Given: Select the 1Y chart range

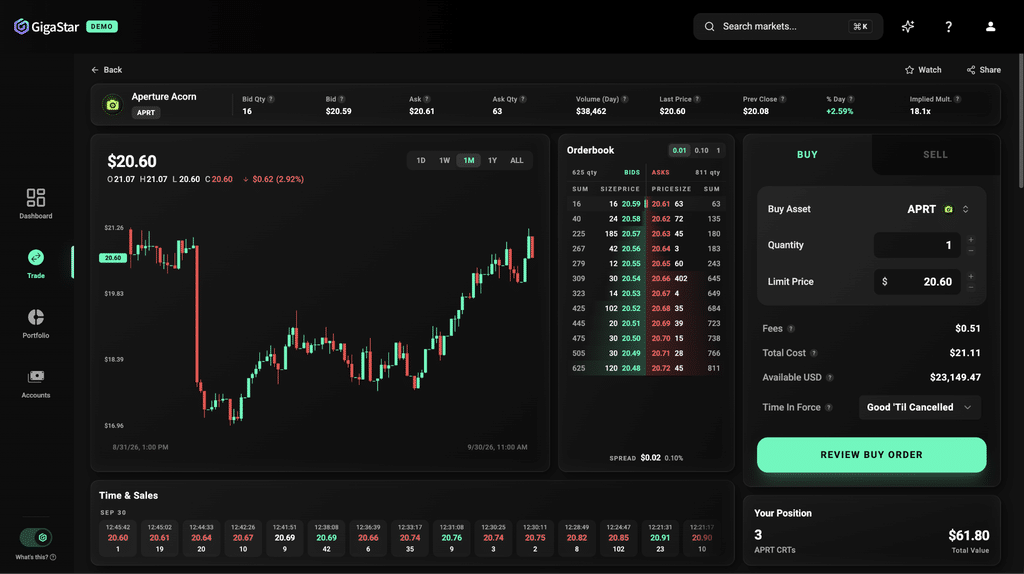Looking at the screenshot, I should (492, 161).
